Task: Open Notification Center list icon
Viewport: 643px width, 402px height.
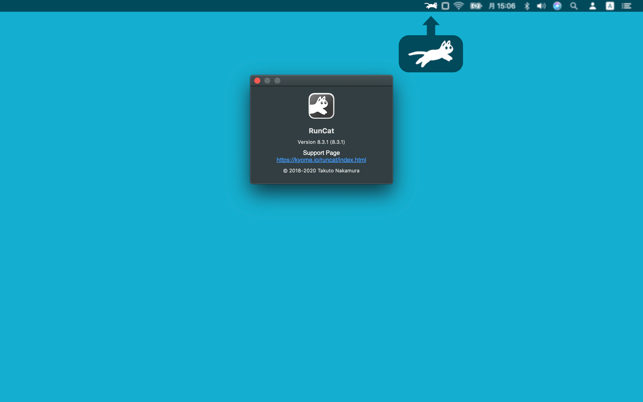Action: pyautogui.click(x=626, y=6)
